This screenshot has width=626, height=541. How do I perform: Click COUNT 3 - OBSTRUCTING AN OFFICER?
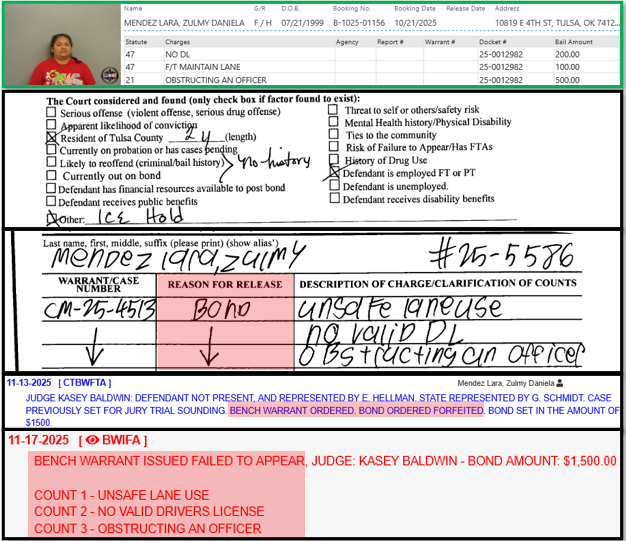(147, 529)
